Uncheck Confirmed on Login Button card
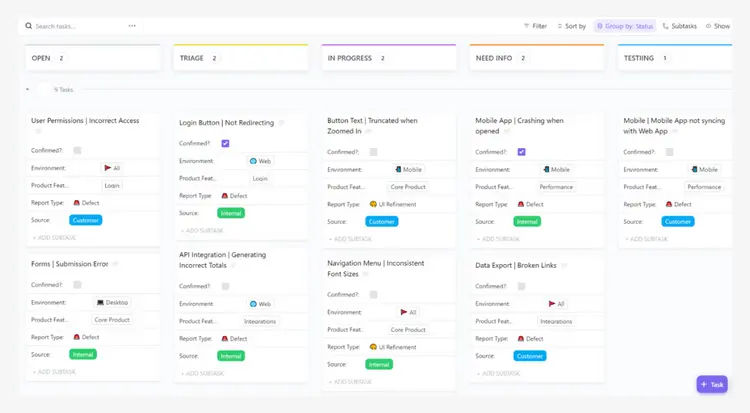The image size is (750, 413). click(225, 143)
